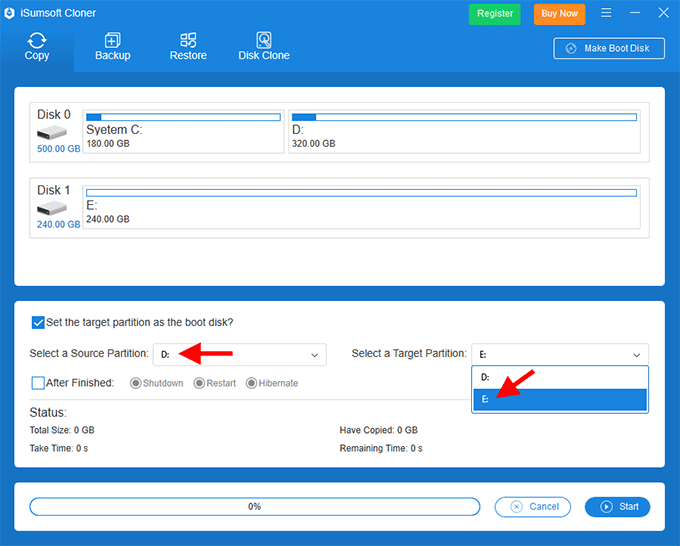This screenshot has width=680, height=546.
Task: Select the E: 240.00 GB partition
Action: 362,207
